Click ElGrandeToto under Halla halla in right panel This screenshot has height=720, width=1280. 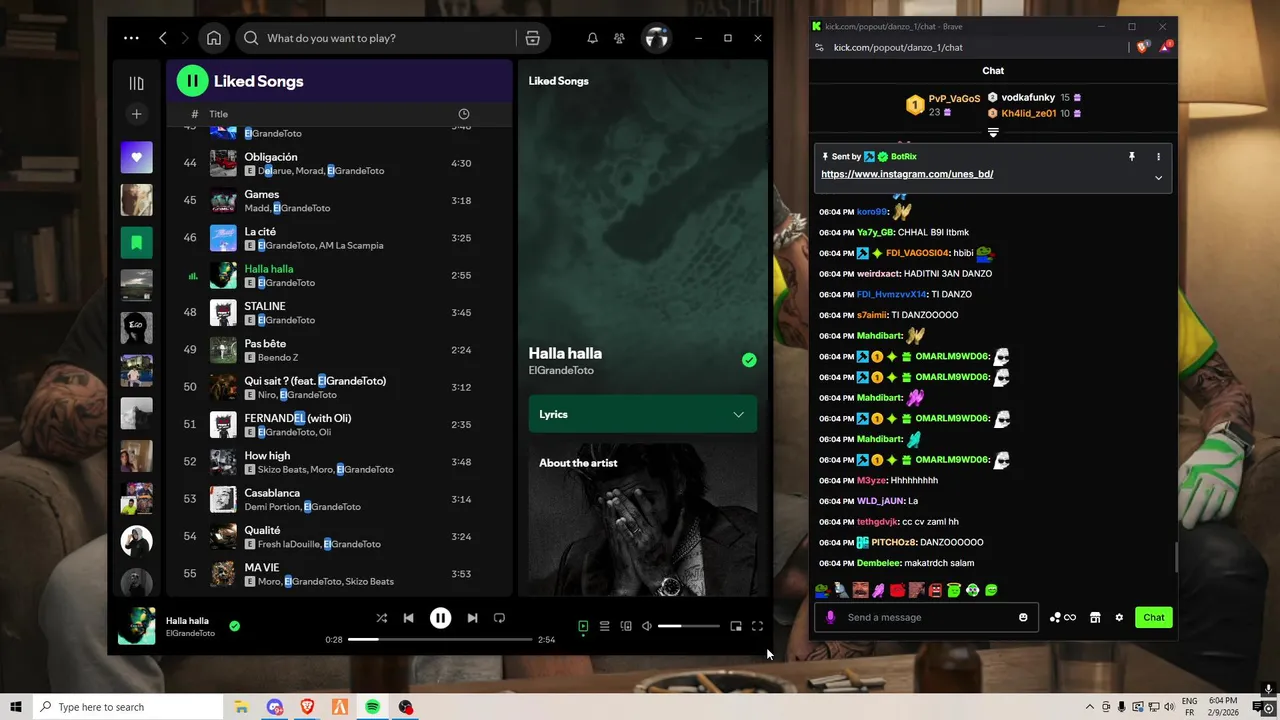point(561,370)
